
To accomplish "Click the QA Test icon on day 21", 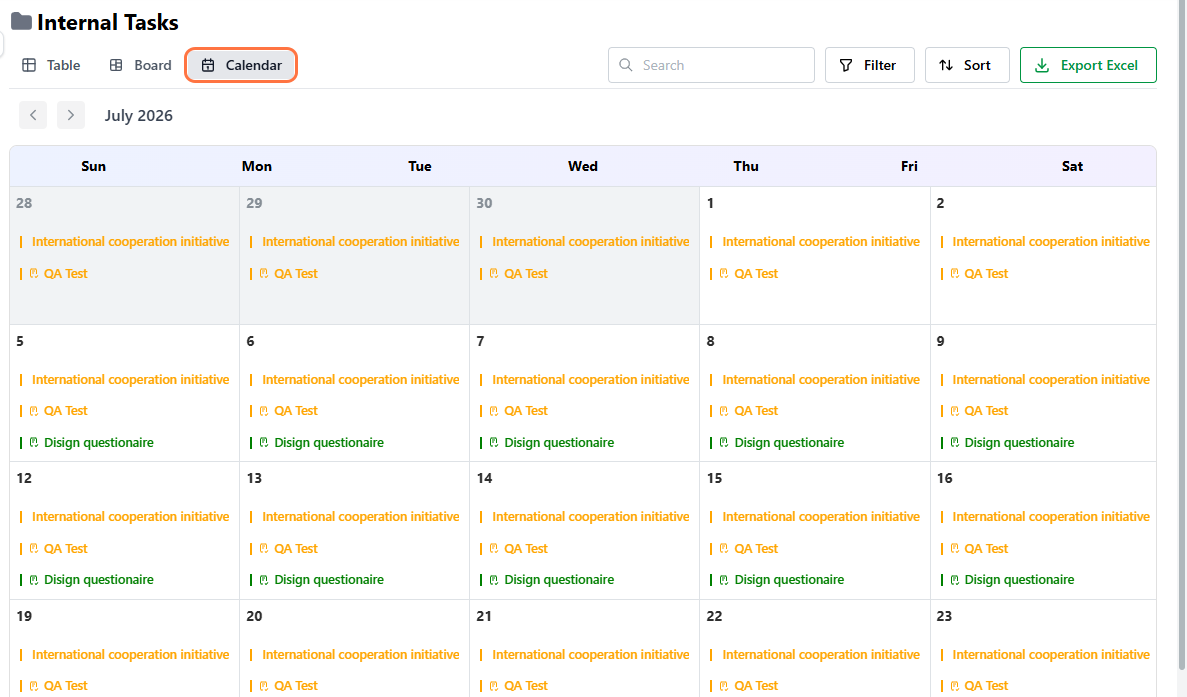I will click(494, 686).
